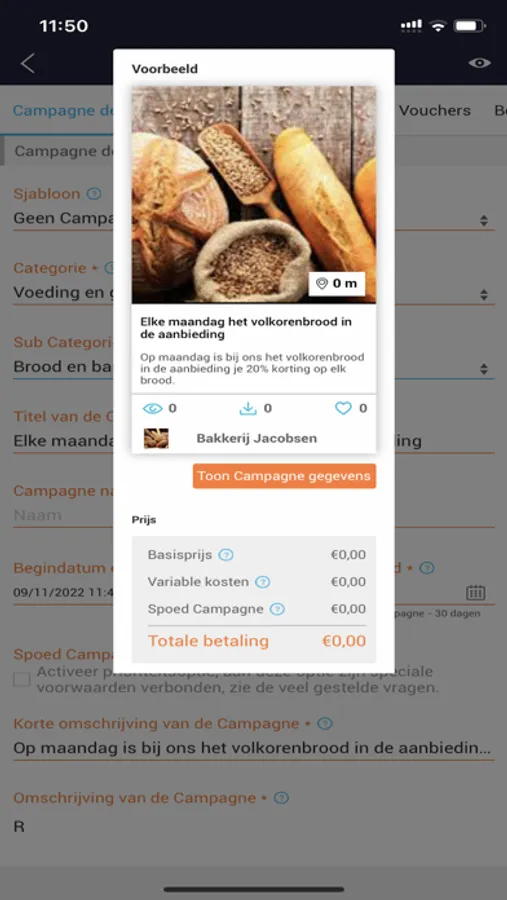
Task: Enable the Spoed Campagne checkbox
Action: pyautogui.click(x=22, y=680)
